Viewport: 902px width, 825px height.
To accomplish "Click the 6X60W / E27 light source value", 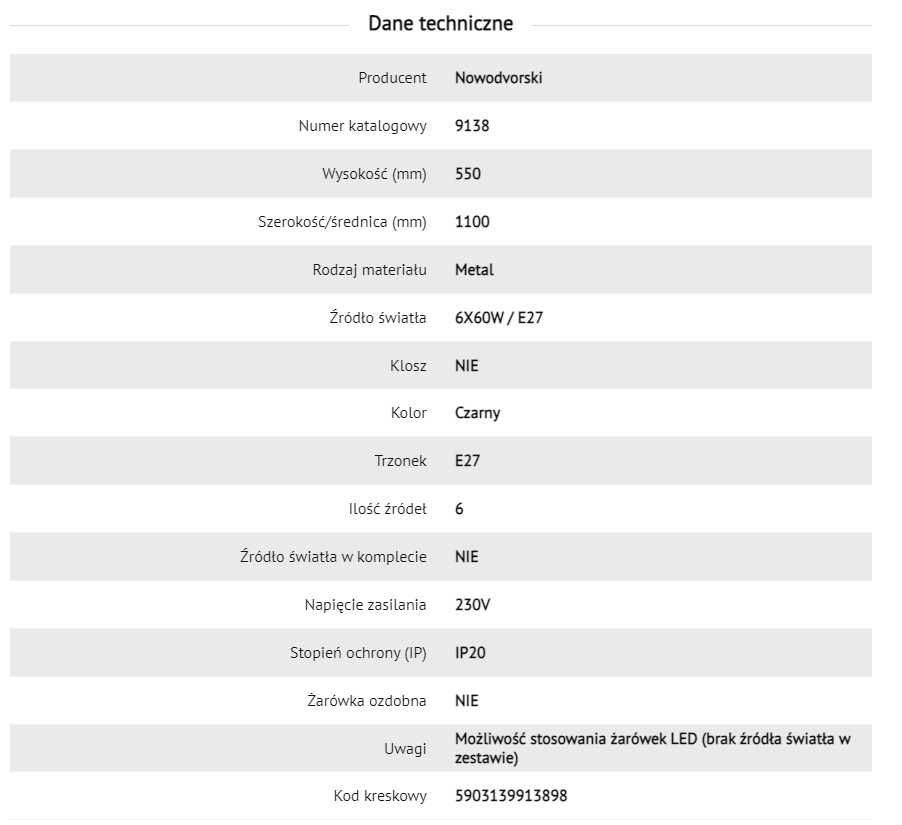I will coord(499,318).
